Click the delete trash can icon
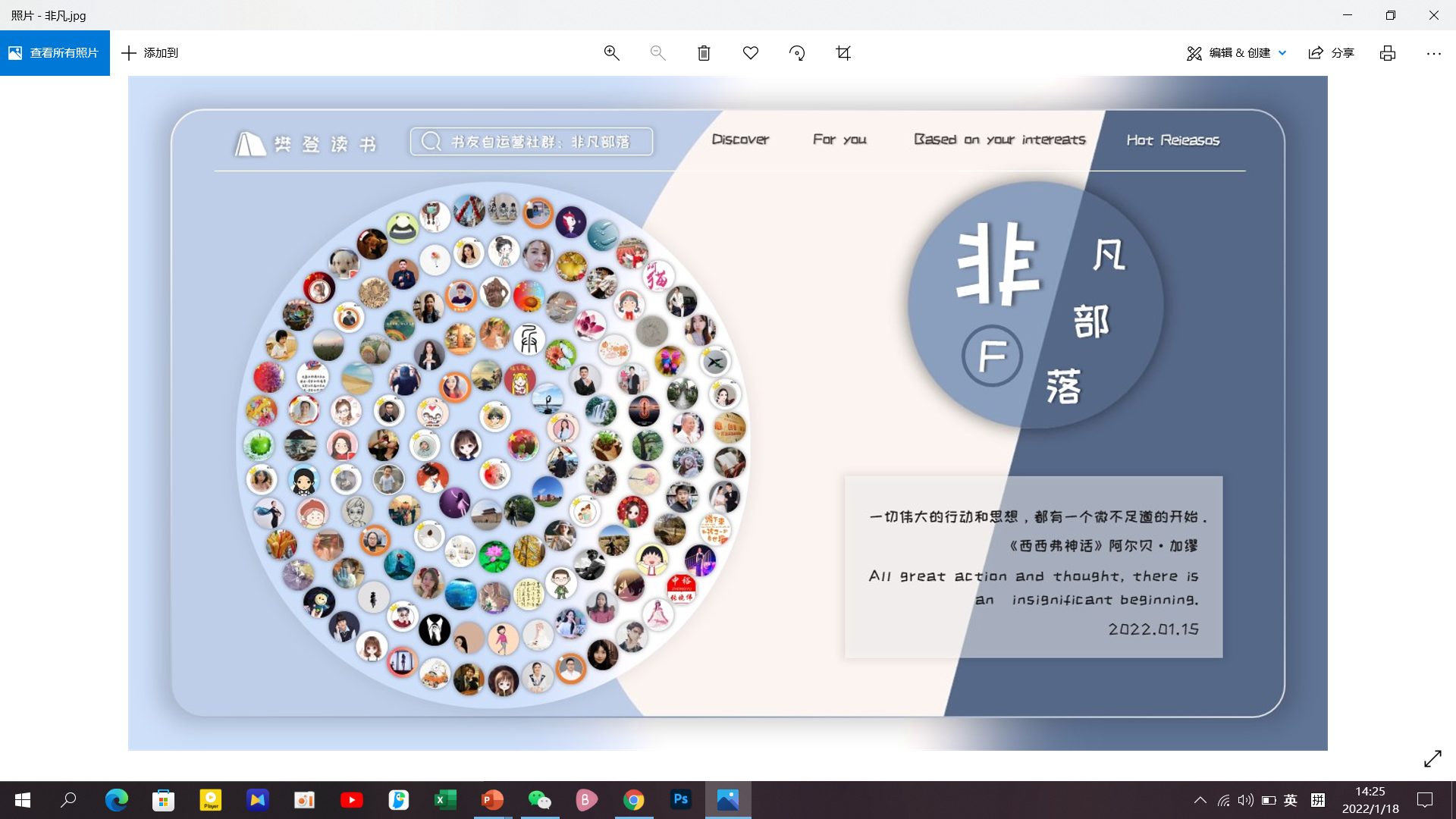 pos(704,53)
